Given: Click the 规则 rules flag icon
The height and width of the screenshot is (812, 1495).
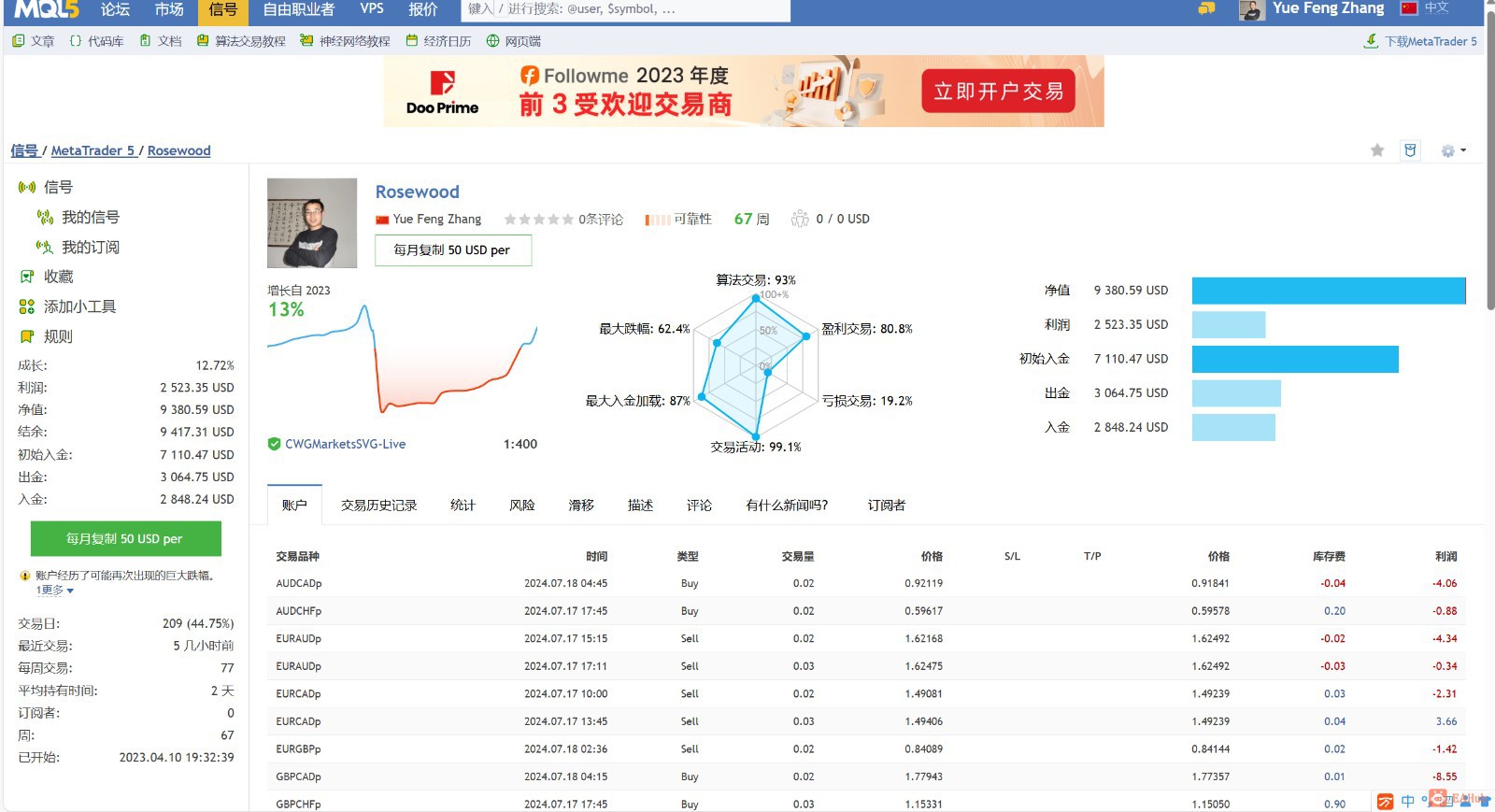Looking at the screenshot, I should point(27,336).
